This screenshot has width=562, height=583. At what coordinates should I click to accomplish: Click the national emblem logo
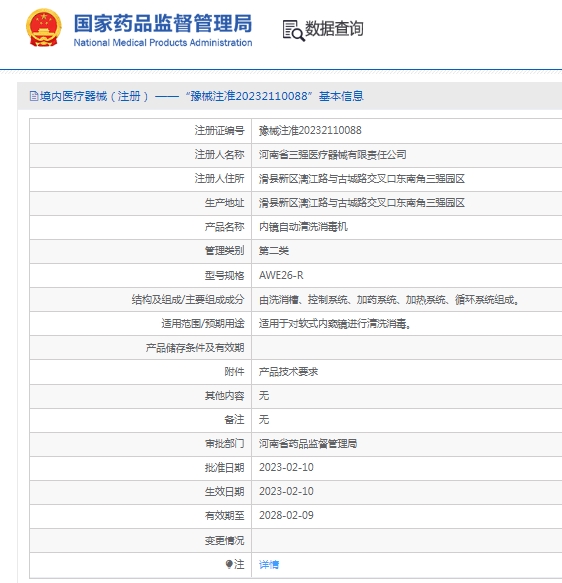tap(44, 28)
